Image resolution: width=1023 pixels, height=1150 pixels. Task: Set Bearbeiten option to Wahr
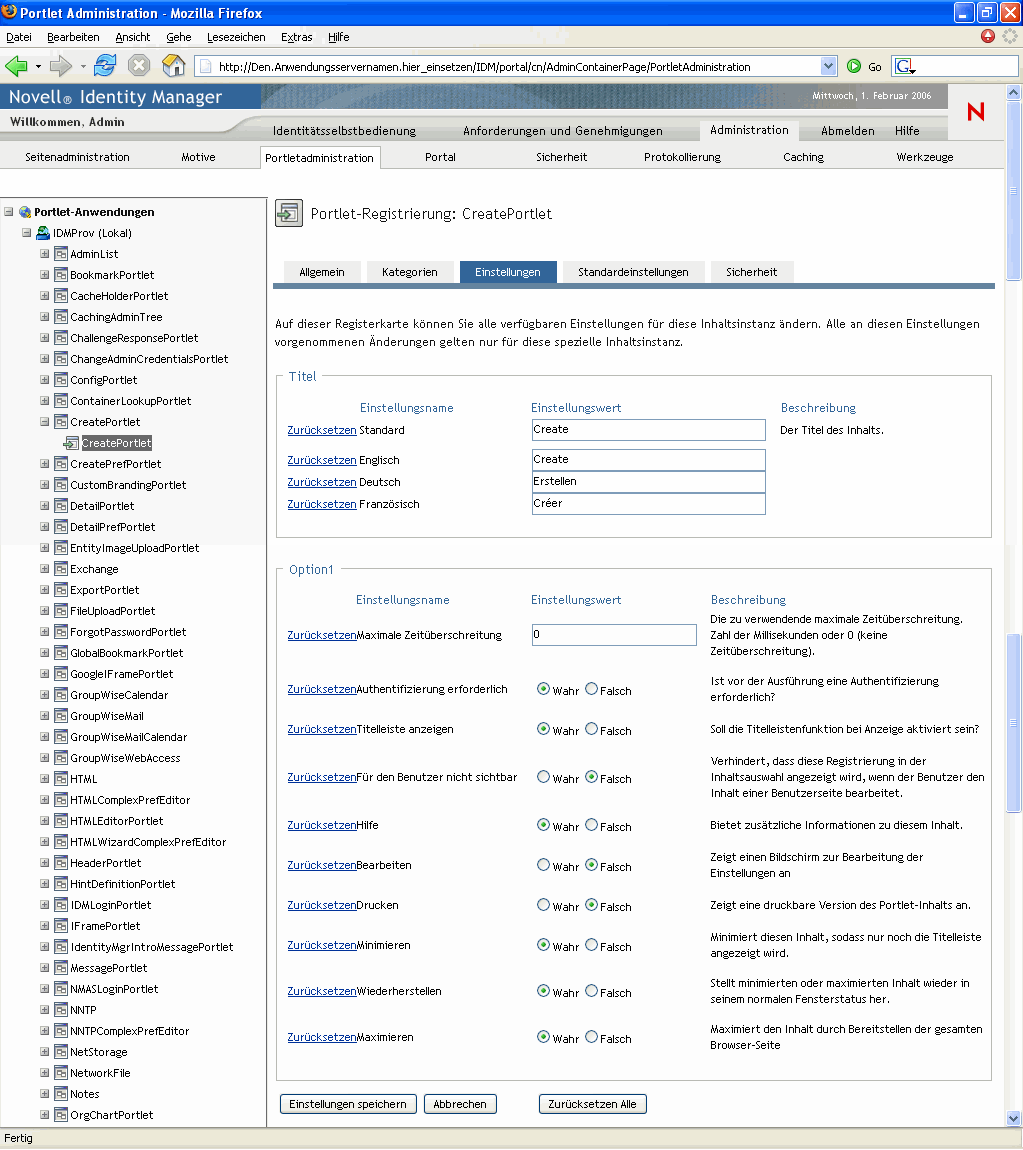point(543,865)
